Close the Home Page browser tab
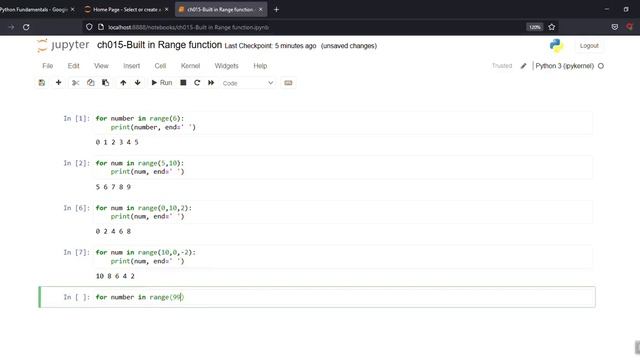 pyautogui.click(x=167, y=9)
